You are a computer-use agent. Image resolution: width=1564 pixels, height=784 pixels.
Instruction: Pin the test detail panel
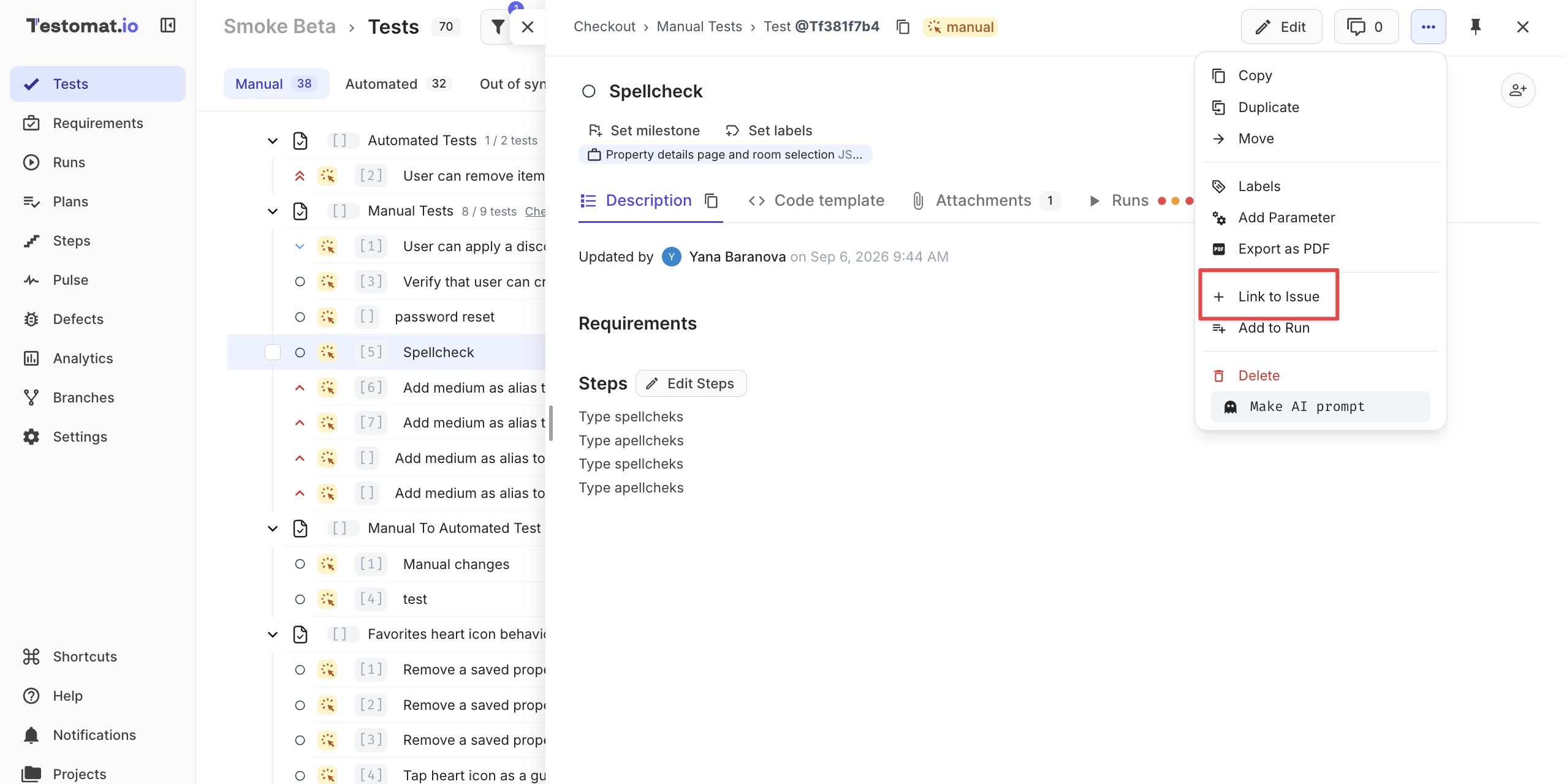pos(1475,27)
